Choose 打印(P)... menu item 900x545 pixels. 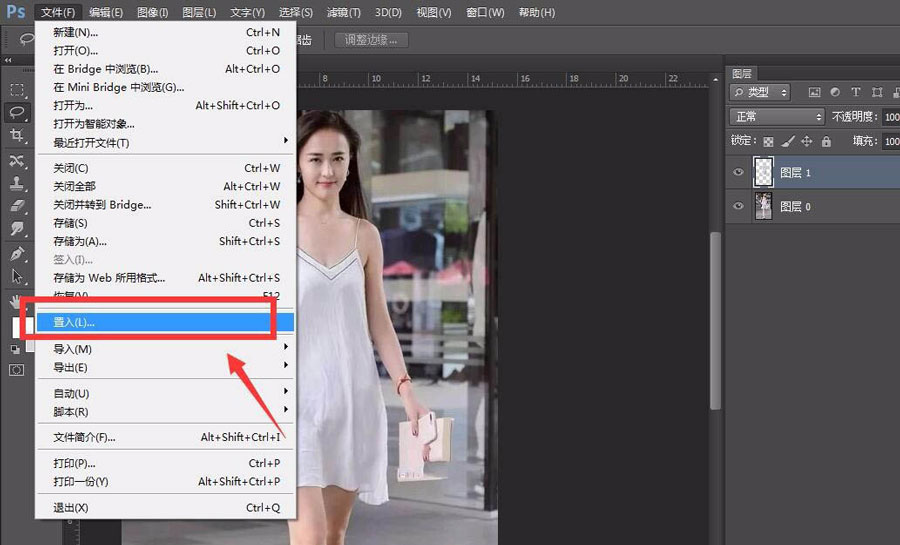[x=166, y=463]
